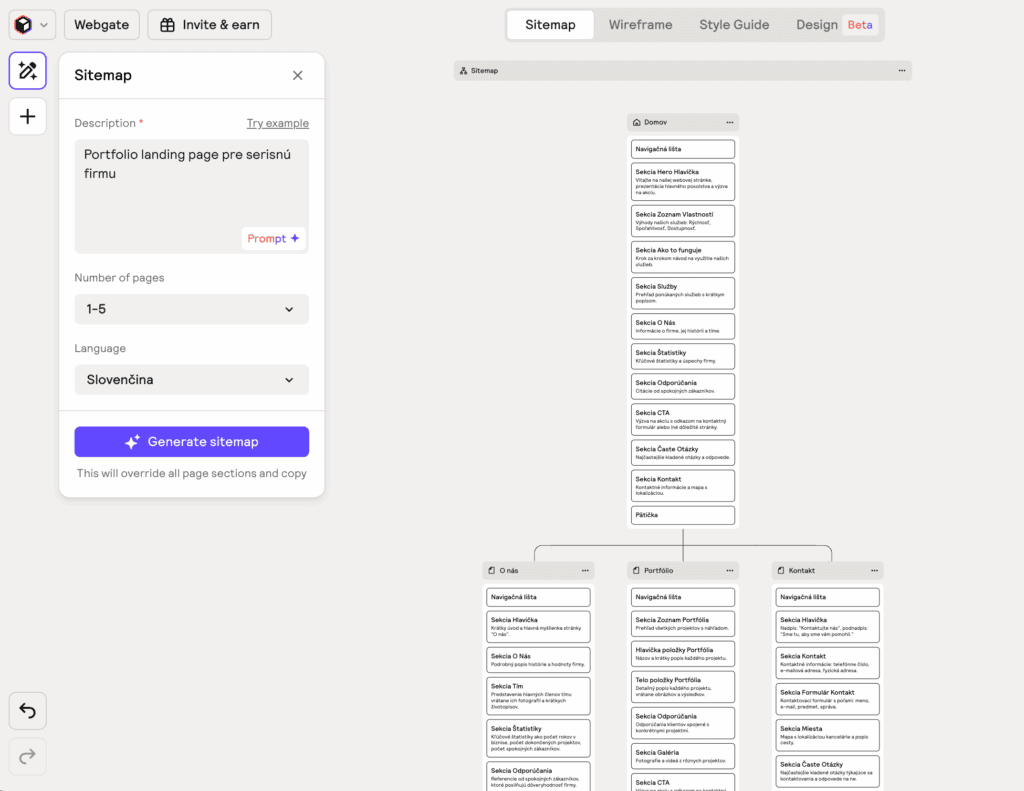
Task: Select Sekcia Formulár Kontakt block
Action: [x=827, y=699]
